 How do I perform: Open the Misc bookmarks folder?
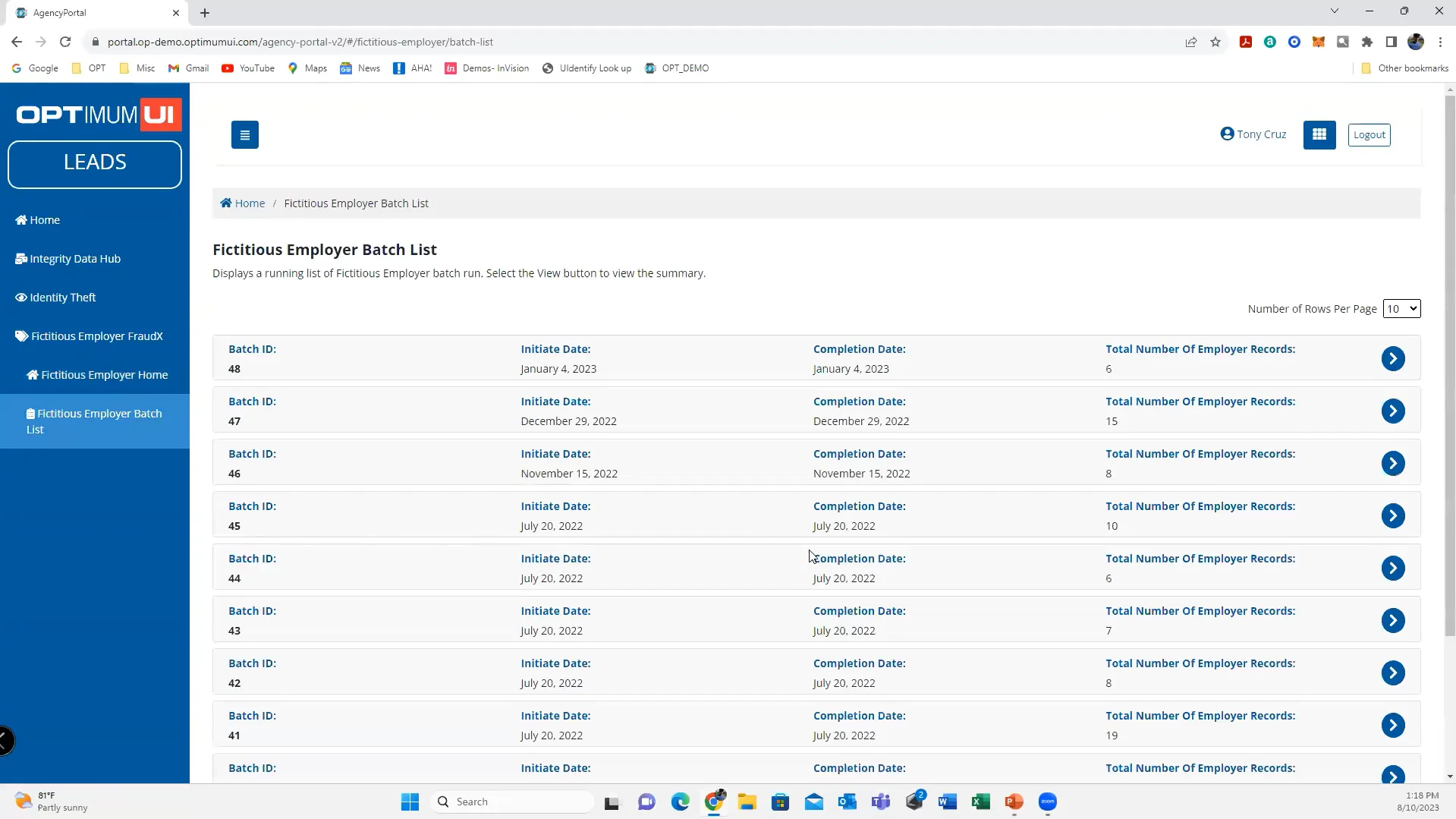(137, 68)
